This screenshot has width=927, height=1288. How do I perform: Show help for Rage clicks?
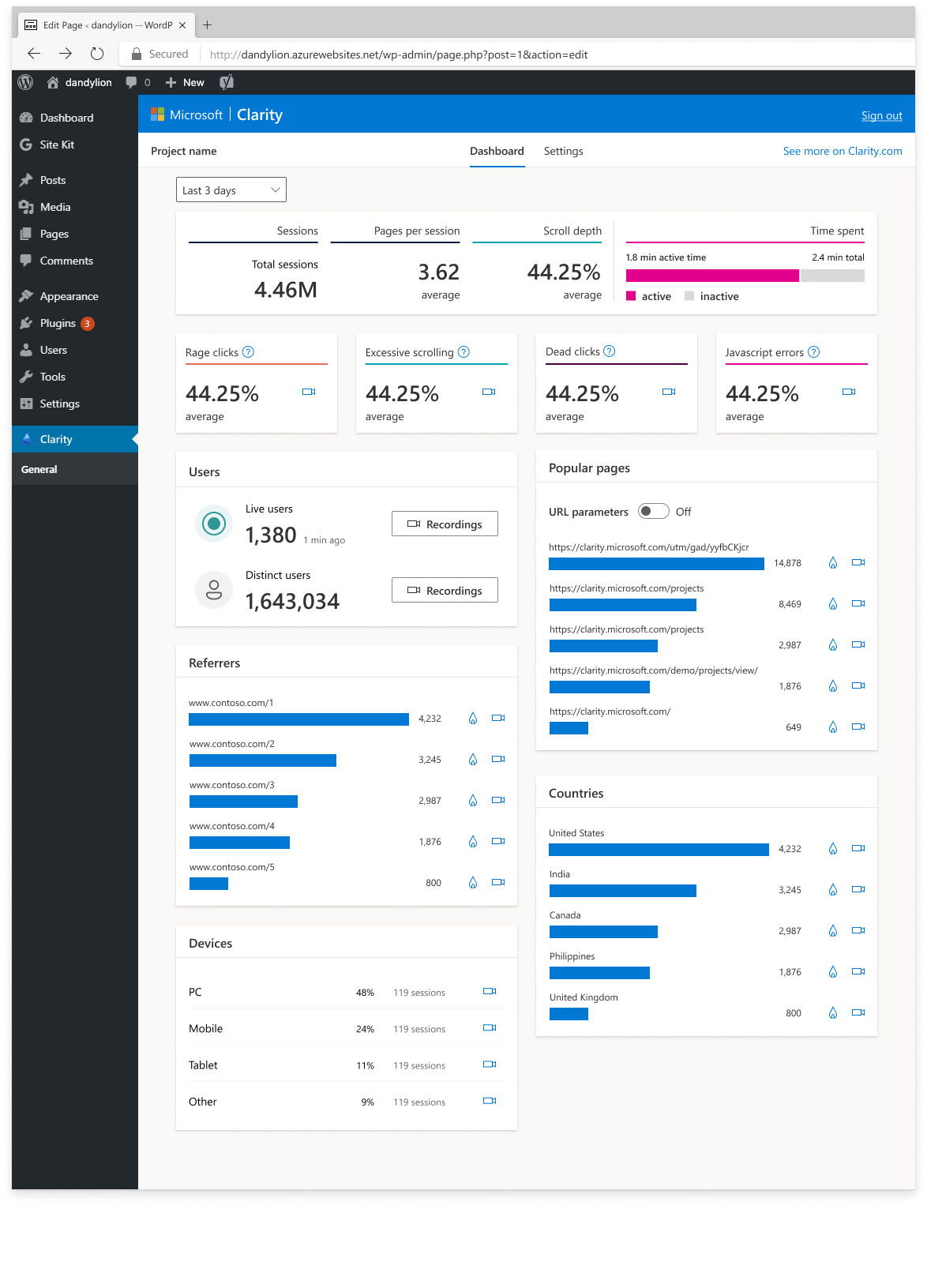click(x=248, y=352)
